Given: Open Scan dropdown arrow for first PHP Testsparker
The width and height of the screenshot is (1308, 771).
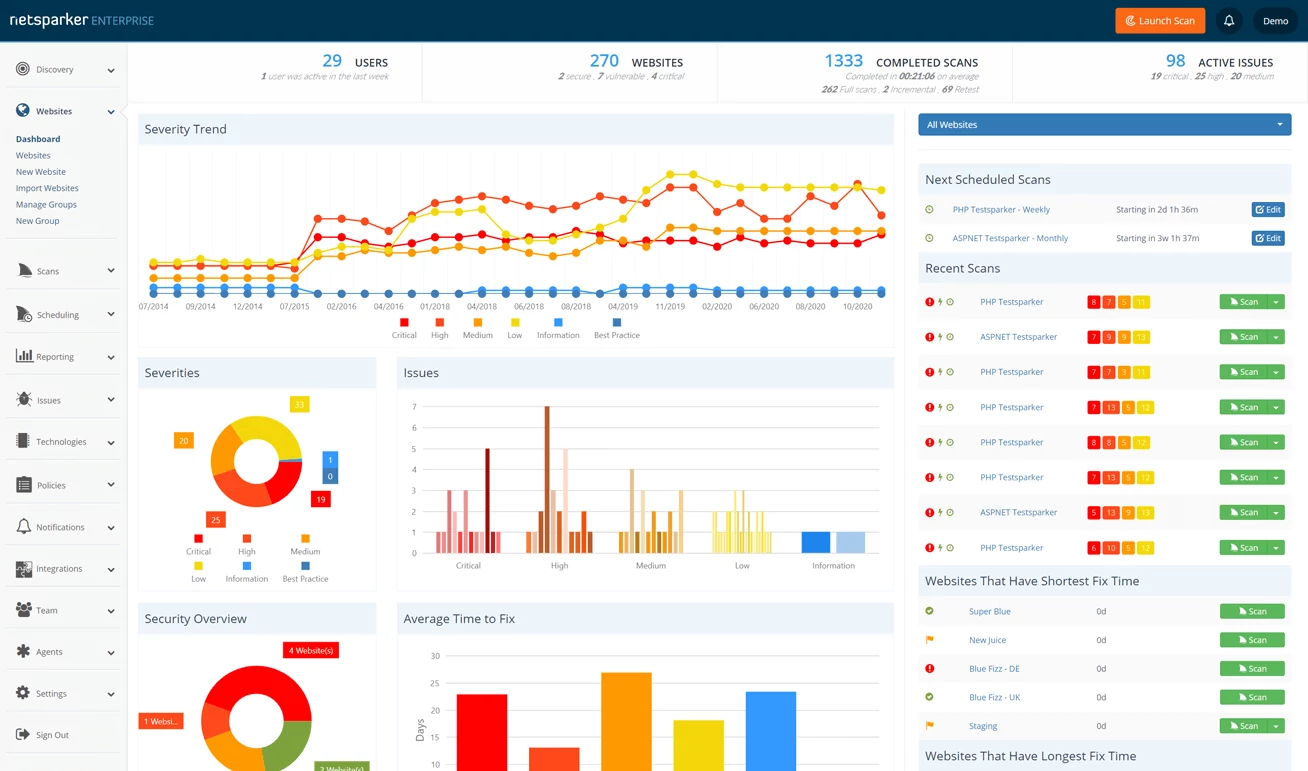Looking at the screenshot, I should click(x=1276, y=302).
